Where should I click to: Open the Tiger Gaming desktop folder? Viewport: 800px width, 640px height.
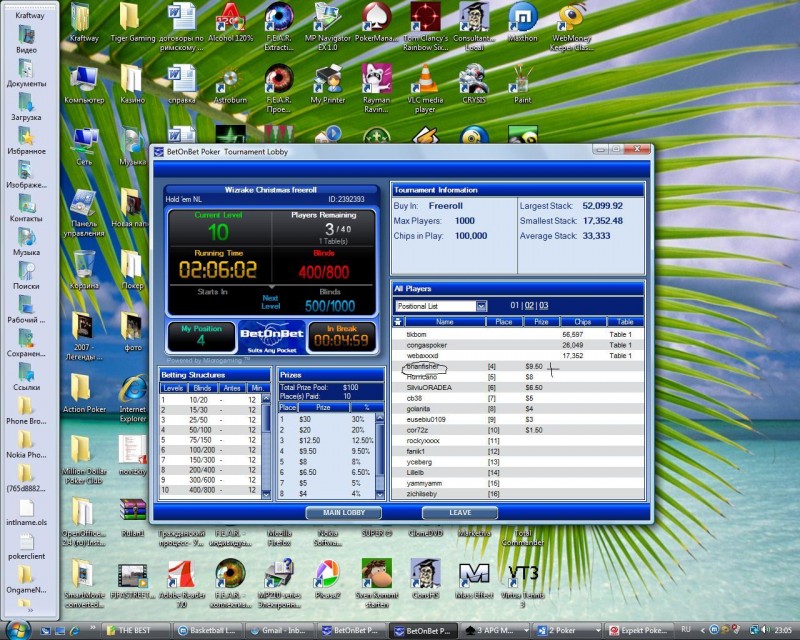coord(132,23)
